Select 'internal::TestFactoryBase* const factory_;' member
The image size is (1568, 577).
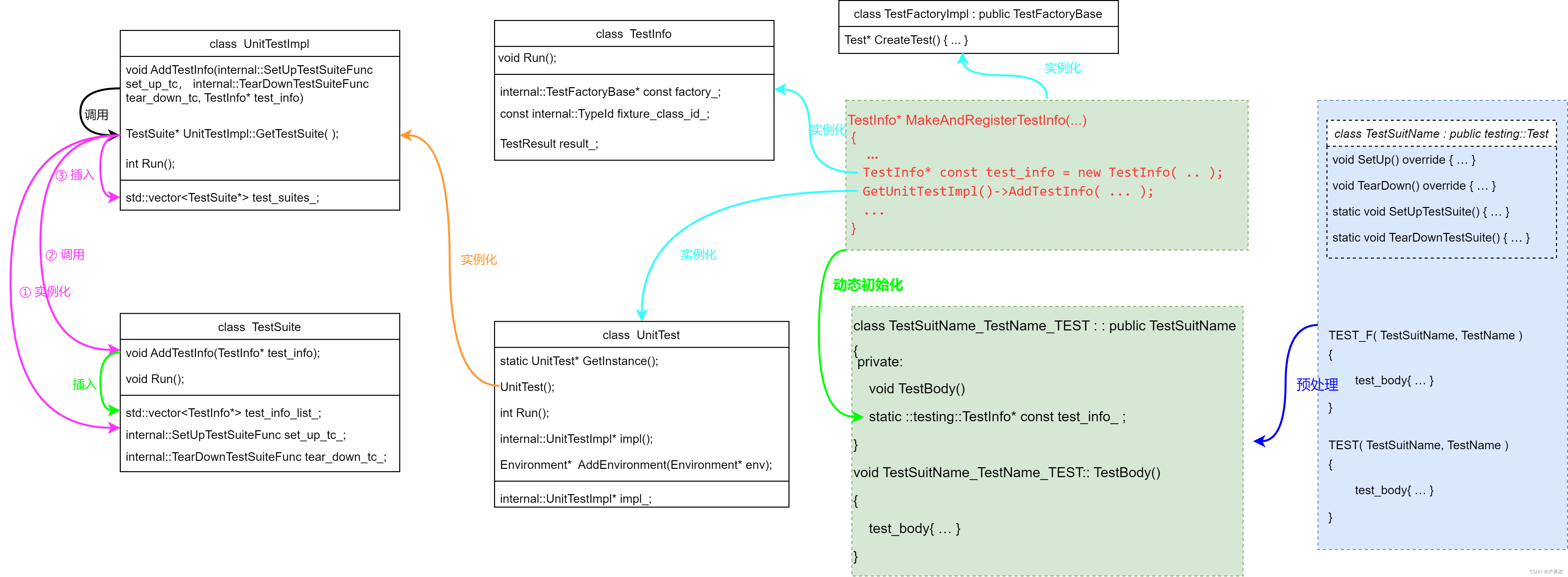click(x=610, y=92)
